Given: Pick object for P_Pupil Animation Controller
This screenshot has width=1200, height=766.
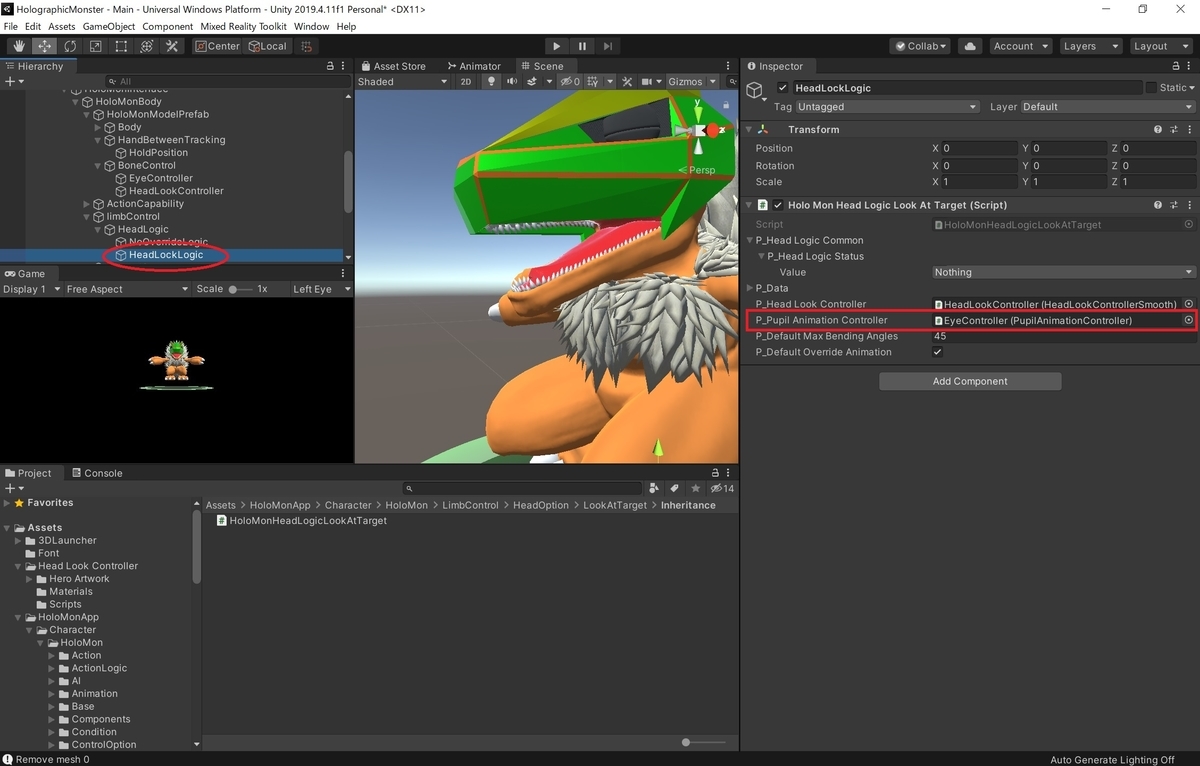Looking at the screenshot, I should pos(1189,320).
